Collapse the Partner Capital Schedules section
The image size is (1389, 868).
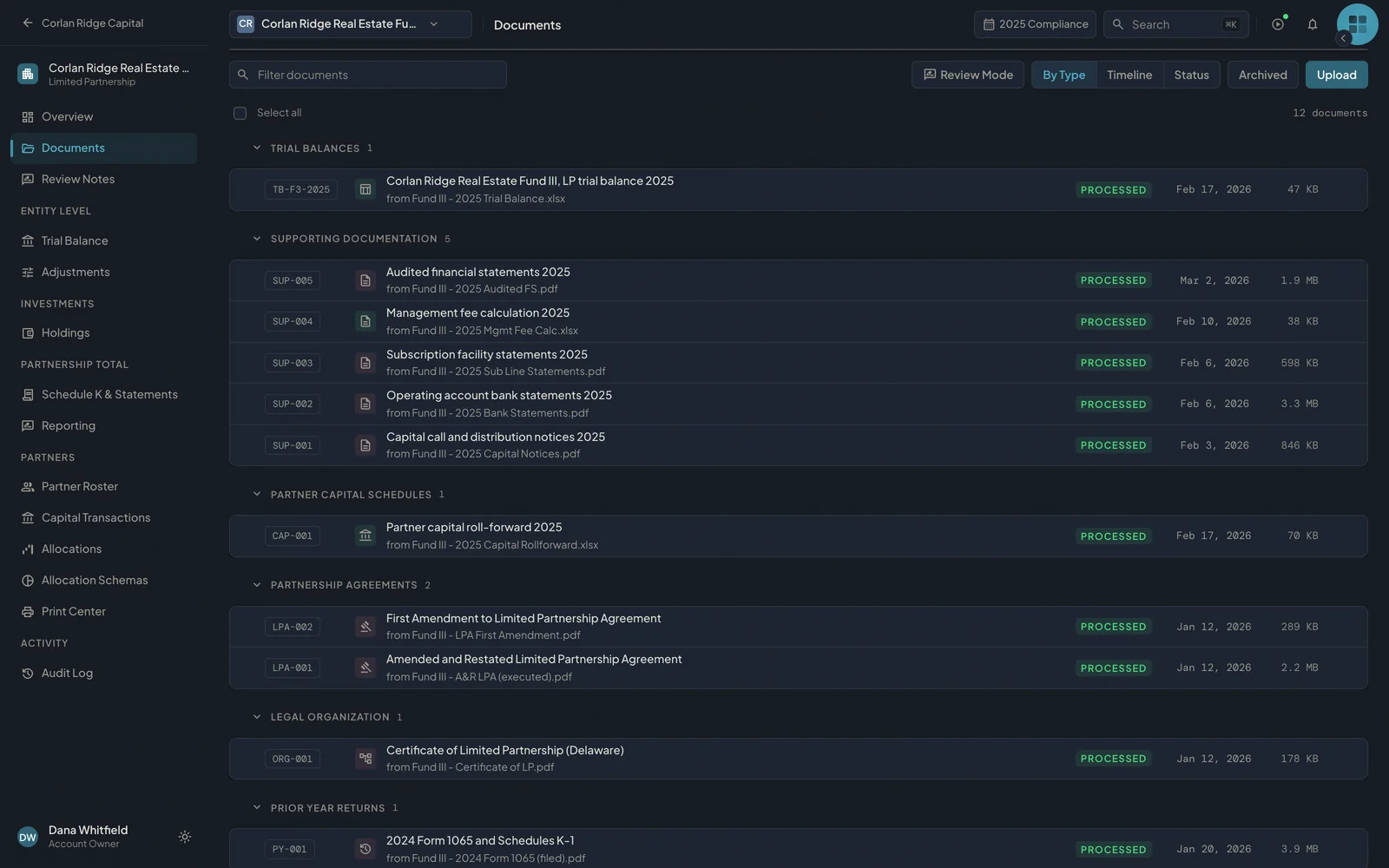[257, 495]
